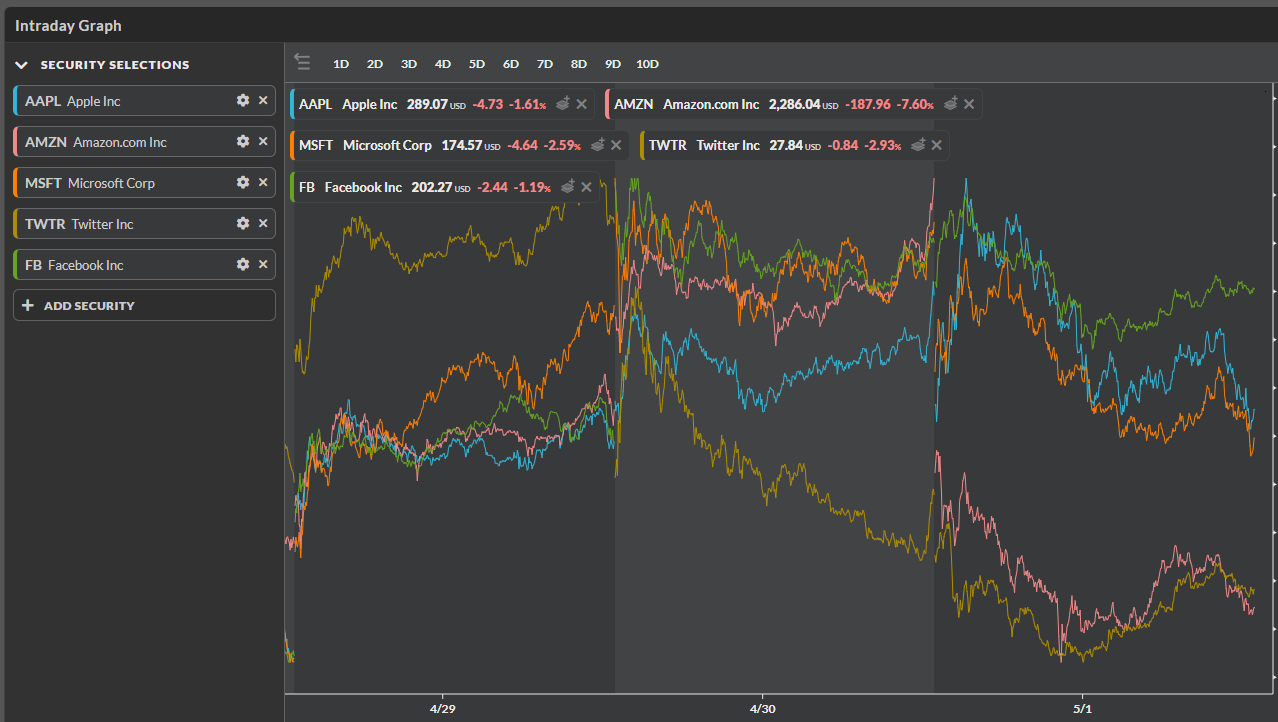1278x722 pixels.
Task: Open settings gear for AAPL Apple Inc
Action: tap(242, 100)
